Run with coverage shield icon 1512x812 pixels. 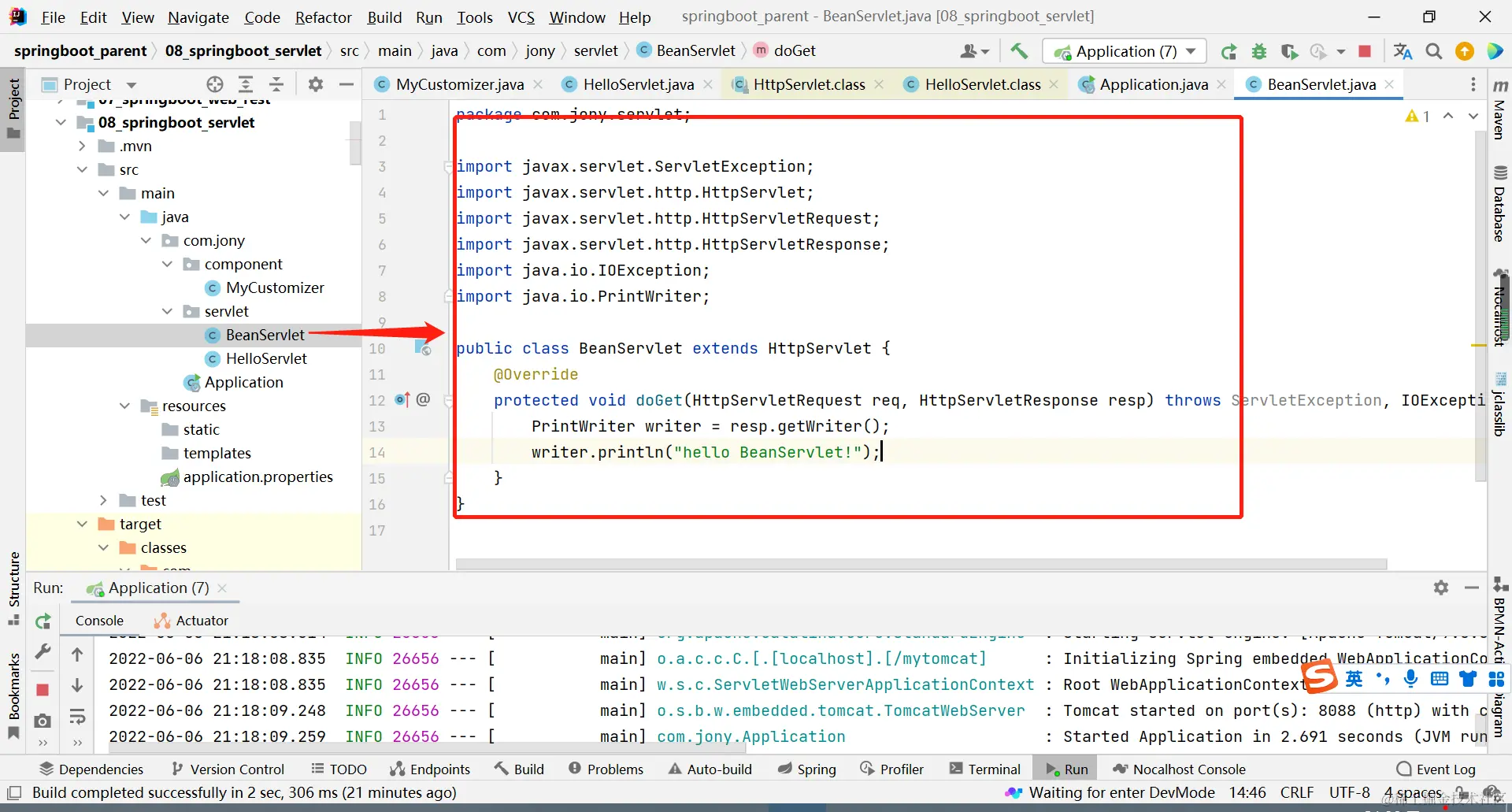(1289, 52)
